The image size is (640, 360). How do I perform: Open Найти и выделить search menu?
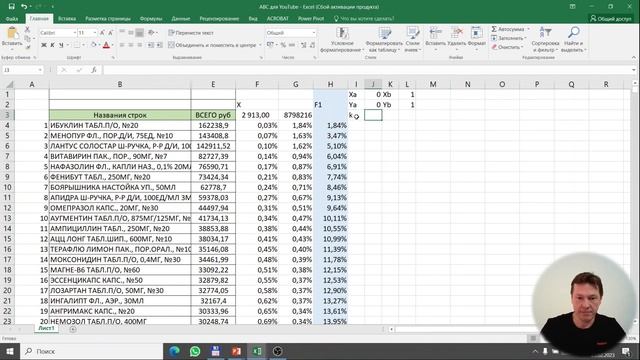pyautogui.click(x=573, y=39)
